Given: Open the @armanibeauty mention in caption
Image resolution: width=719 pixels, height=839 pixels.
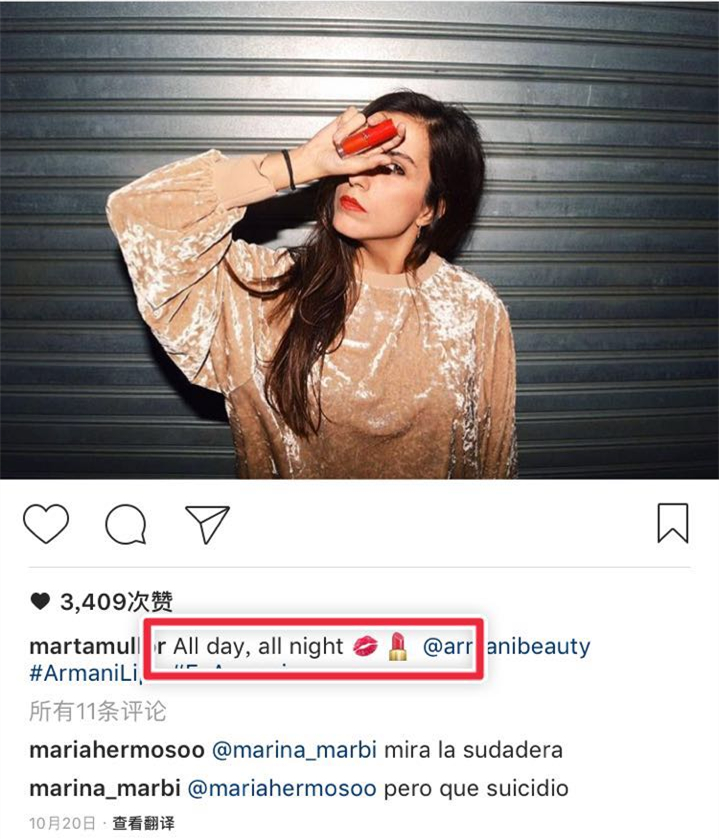Looking at the screenshot, I should pos(506,646).
